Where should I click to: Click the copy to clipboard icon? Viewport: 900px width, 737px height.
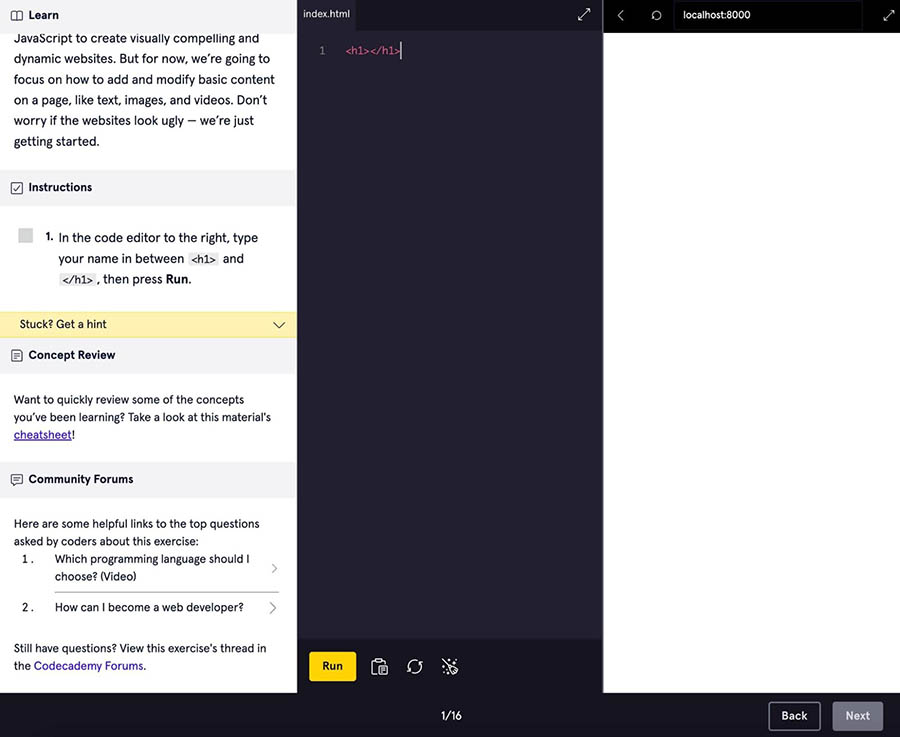(379, 666)
